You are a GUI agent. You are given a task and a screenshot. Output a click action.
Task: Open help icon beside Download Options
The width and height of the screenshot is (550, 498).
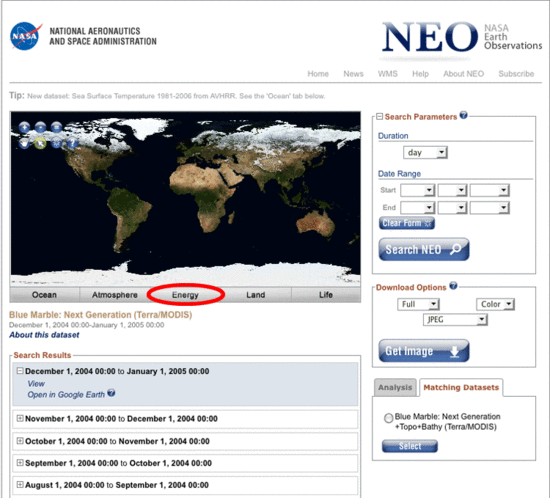click(x=453, y=285)
